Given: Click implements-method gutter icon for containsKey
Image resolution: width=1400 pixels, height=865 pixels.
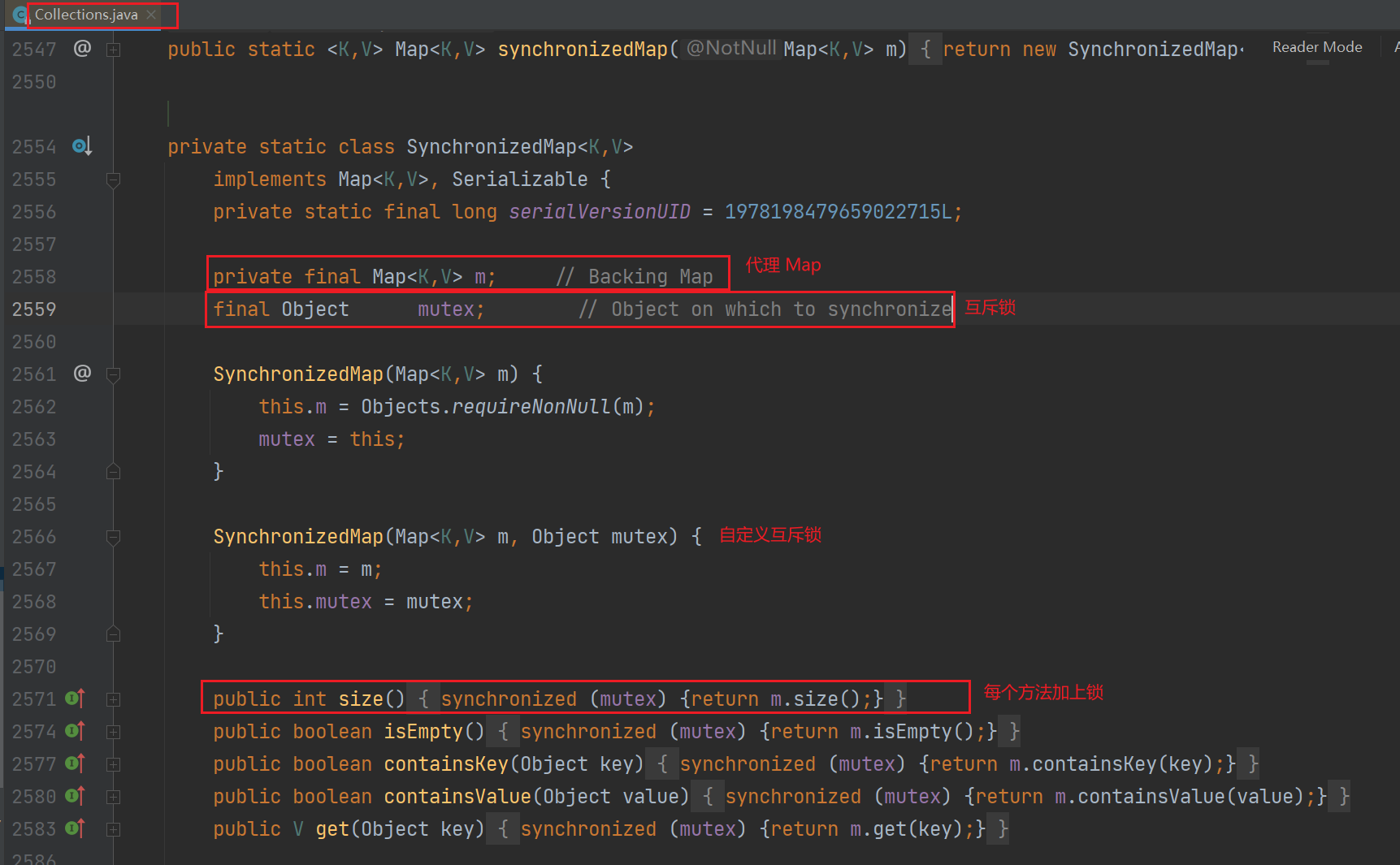Looking at the screenshot, I should tap(75, 763).
